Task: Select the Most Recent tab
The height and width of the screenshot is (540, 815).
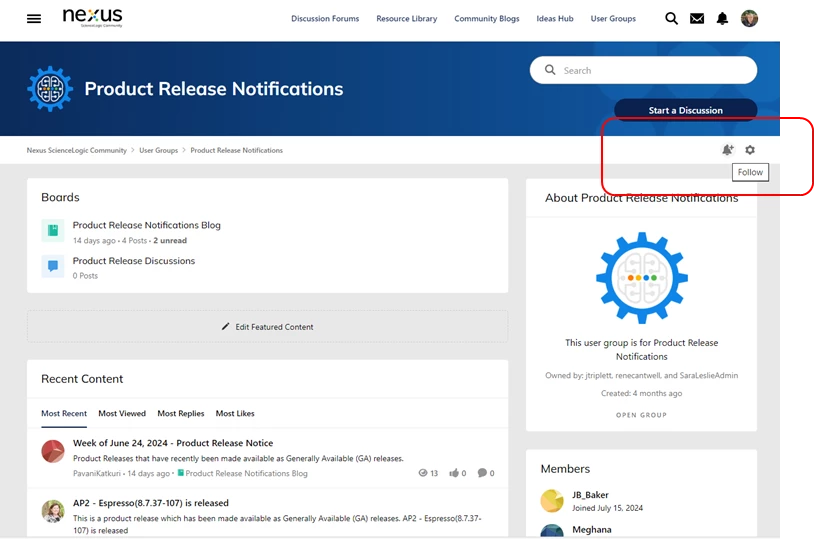Action: [64, 414]
